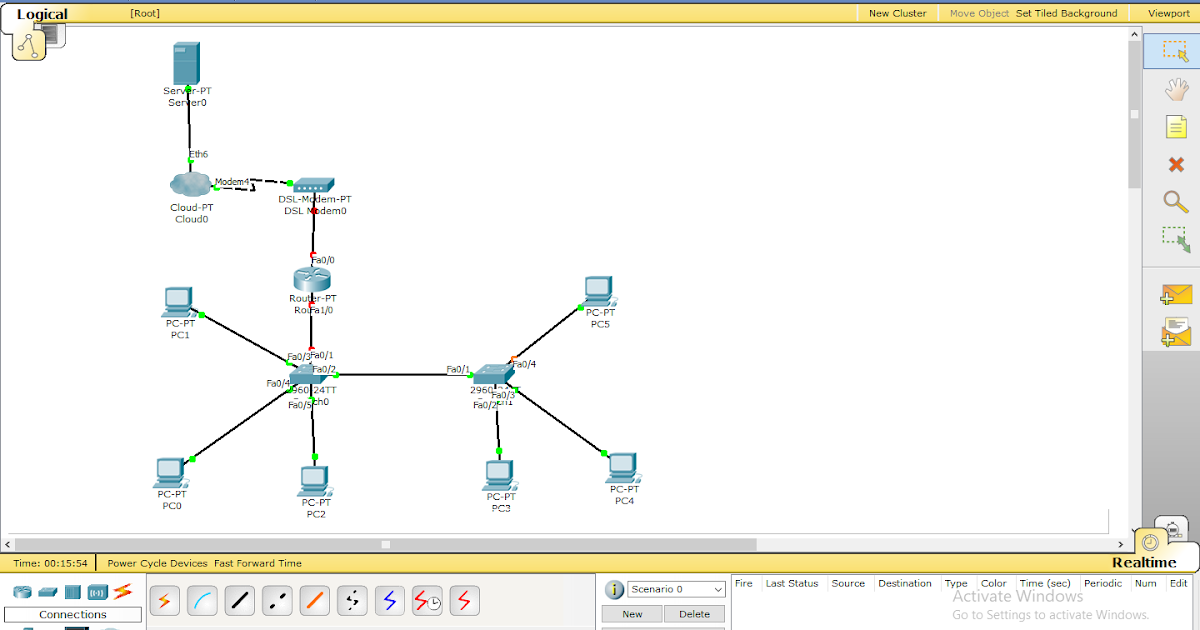Screen dimensions: 1200x630
Task: Select the Inspect magnifier tool
Action: tap(1176, 201)
